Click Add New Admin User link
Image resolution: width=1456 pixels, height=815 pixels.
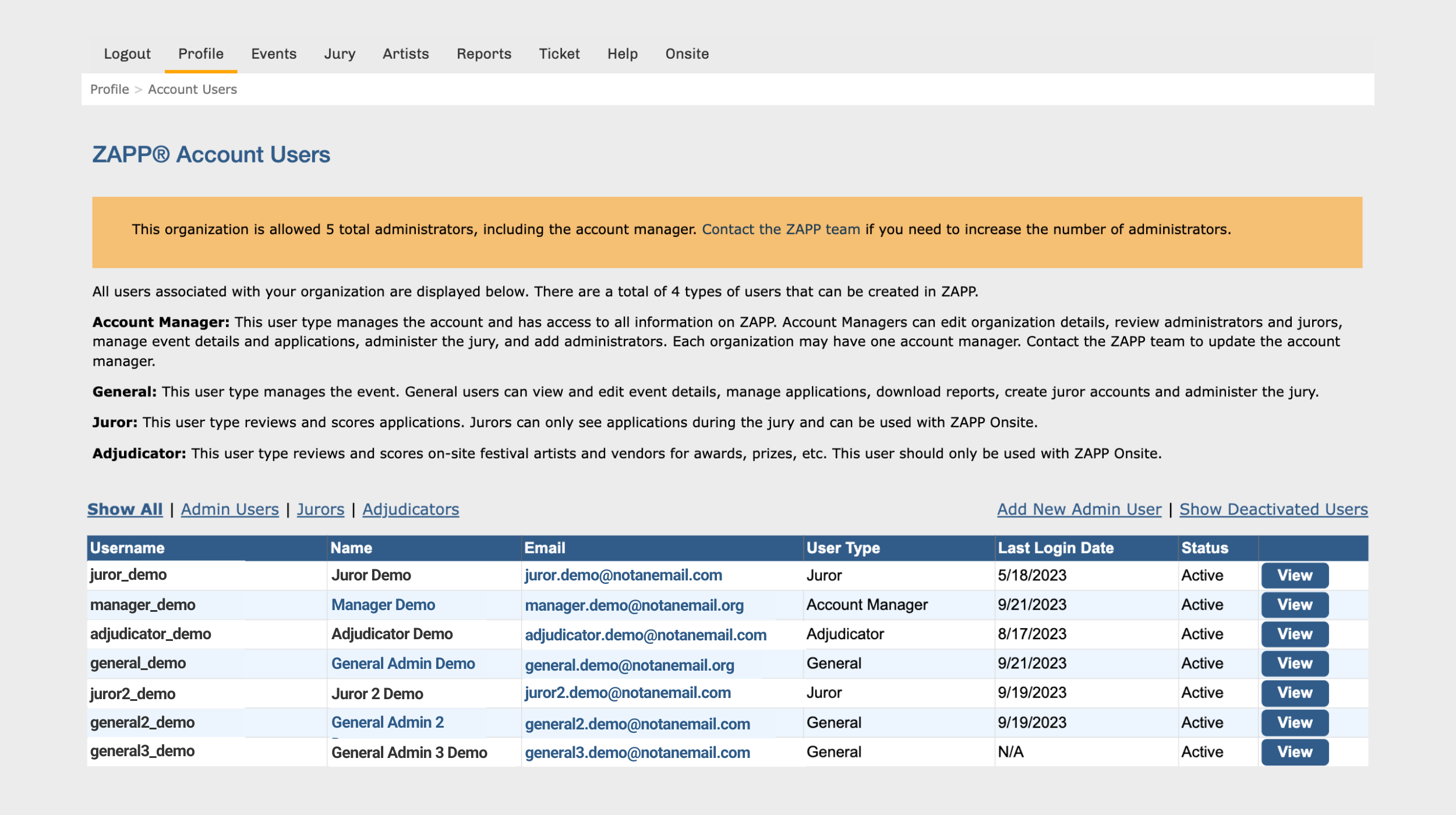click(1079, 509)
